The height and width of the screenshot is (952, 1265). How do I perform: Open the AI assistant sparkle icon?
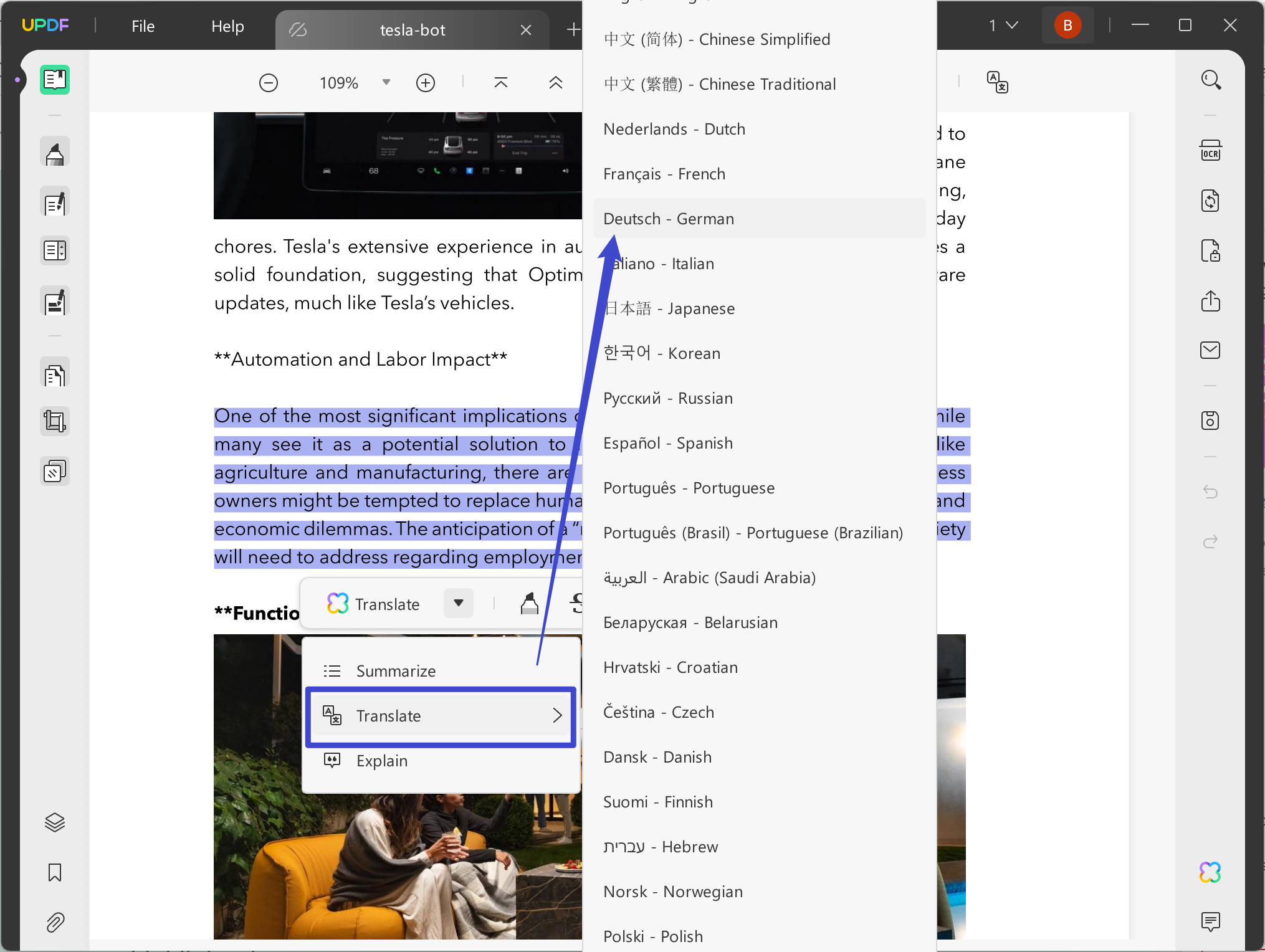pyautogui.click(x=1210, y=872)
